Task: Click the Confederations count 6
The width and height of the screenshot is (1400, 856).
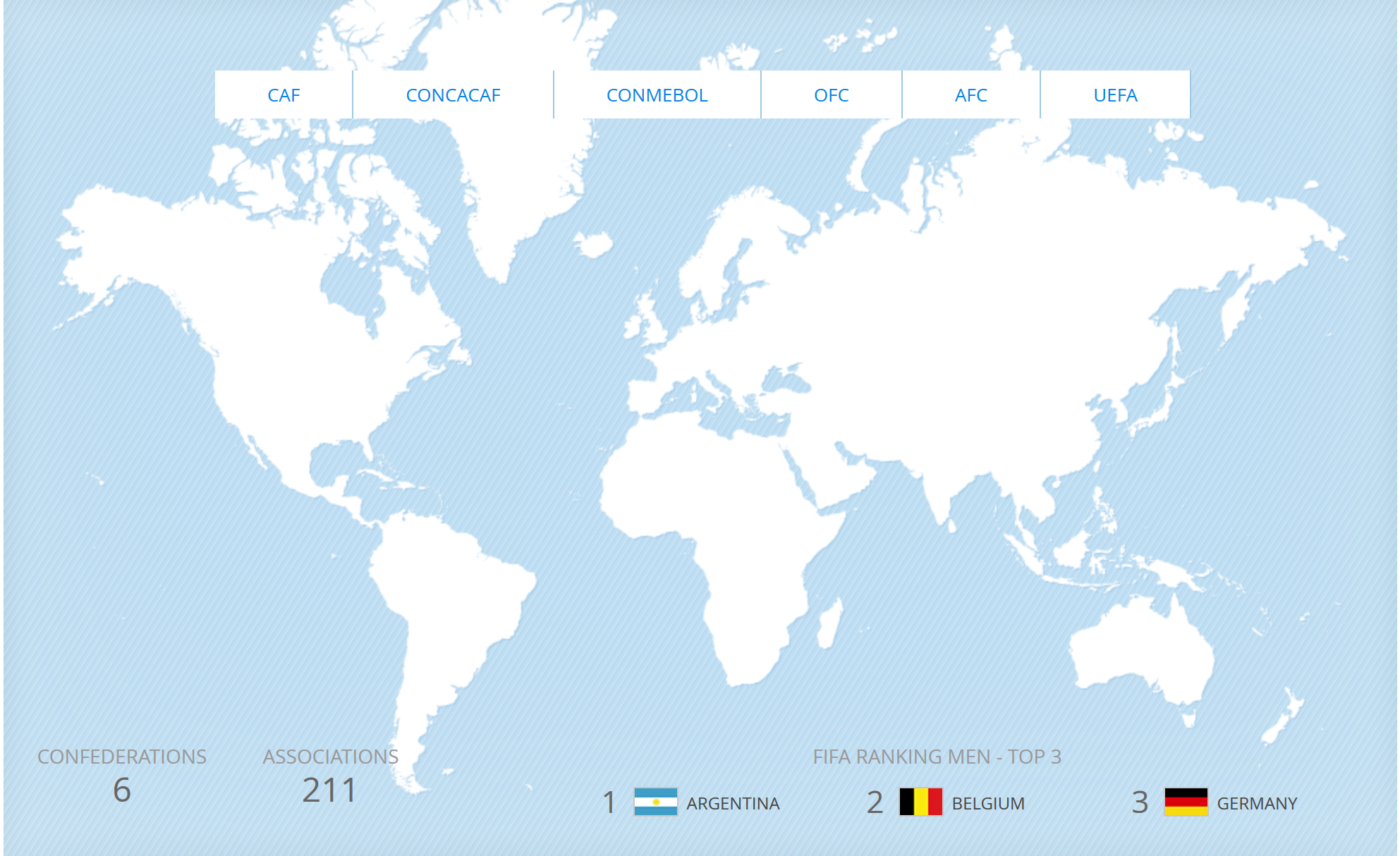Action: [122, 790]
